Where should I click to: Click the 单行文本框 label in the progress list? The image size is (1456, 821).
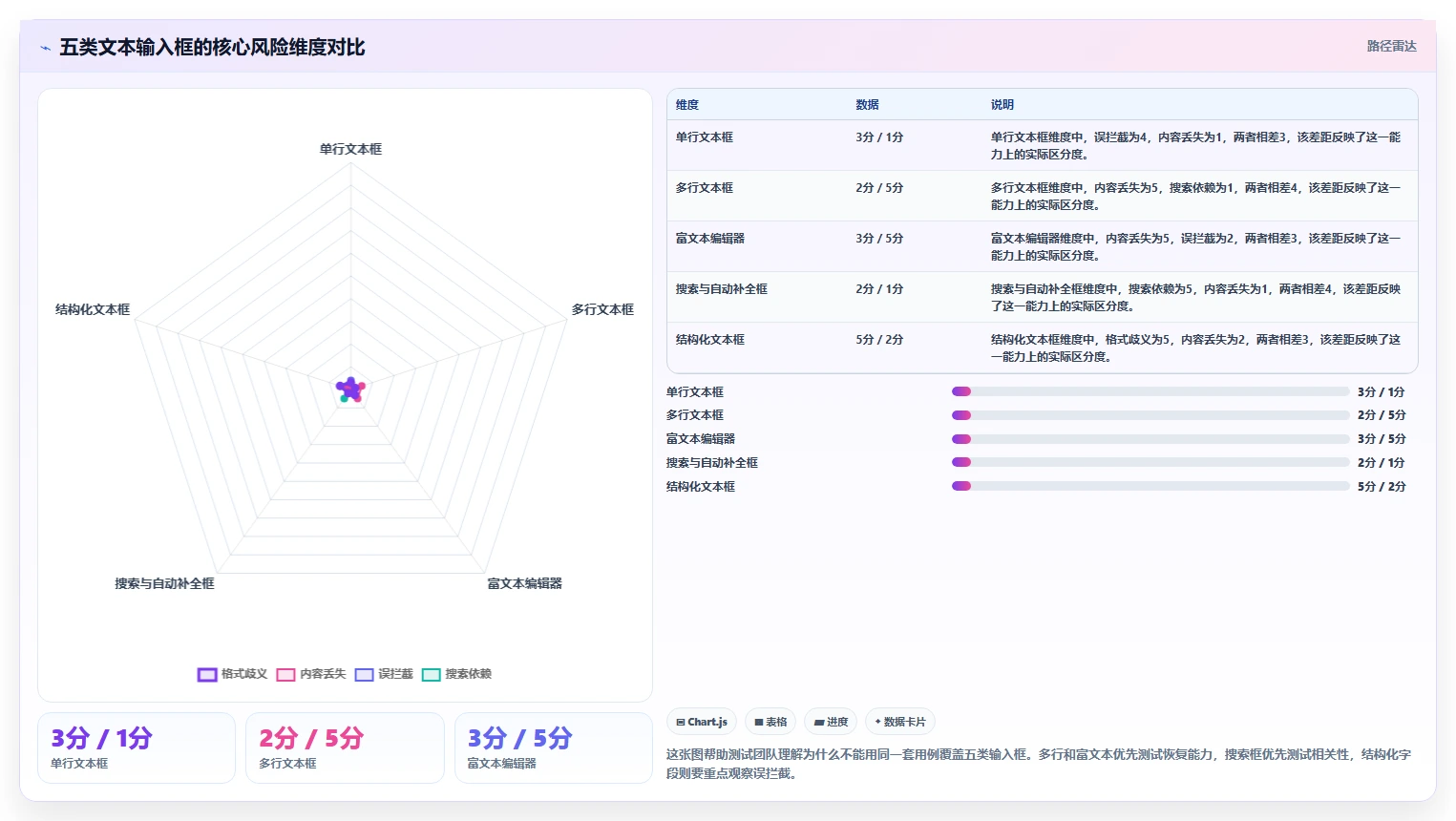[695, 392]
